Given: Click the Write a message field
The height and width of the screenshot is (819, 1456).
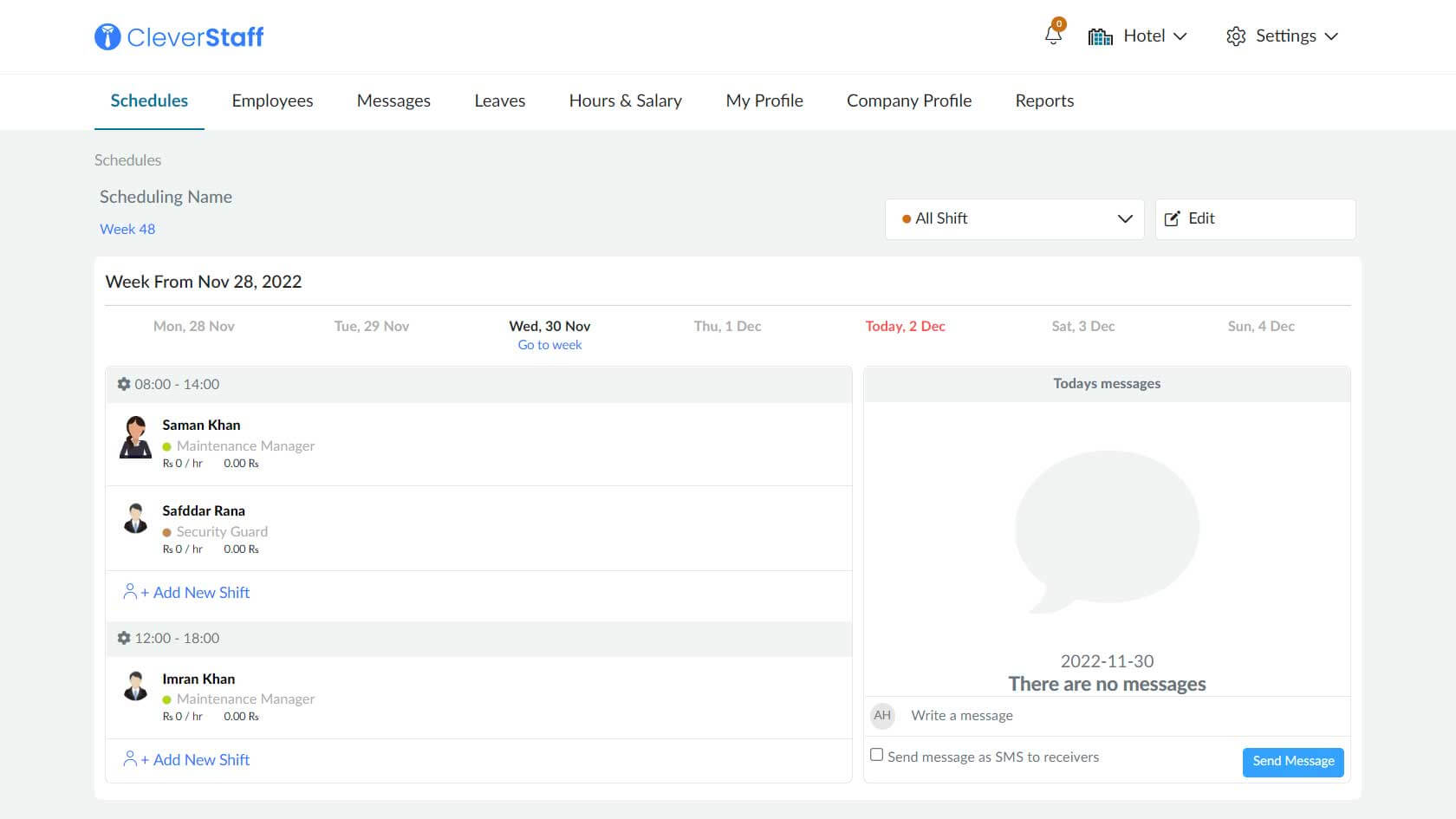Looking at the screenshot, I should tap(1118, 715).
